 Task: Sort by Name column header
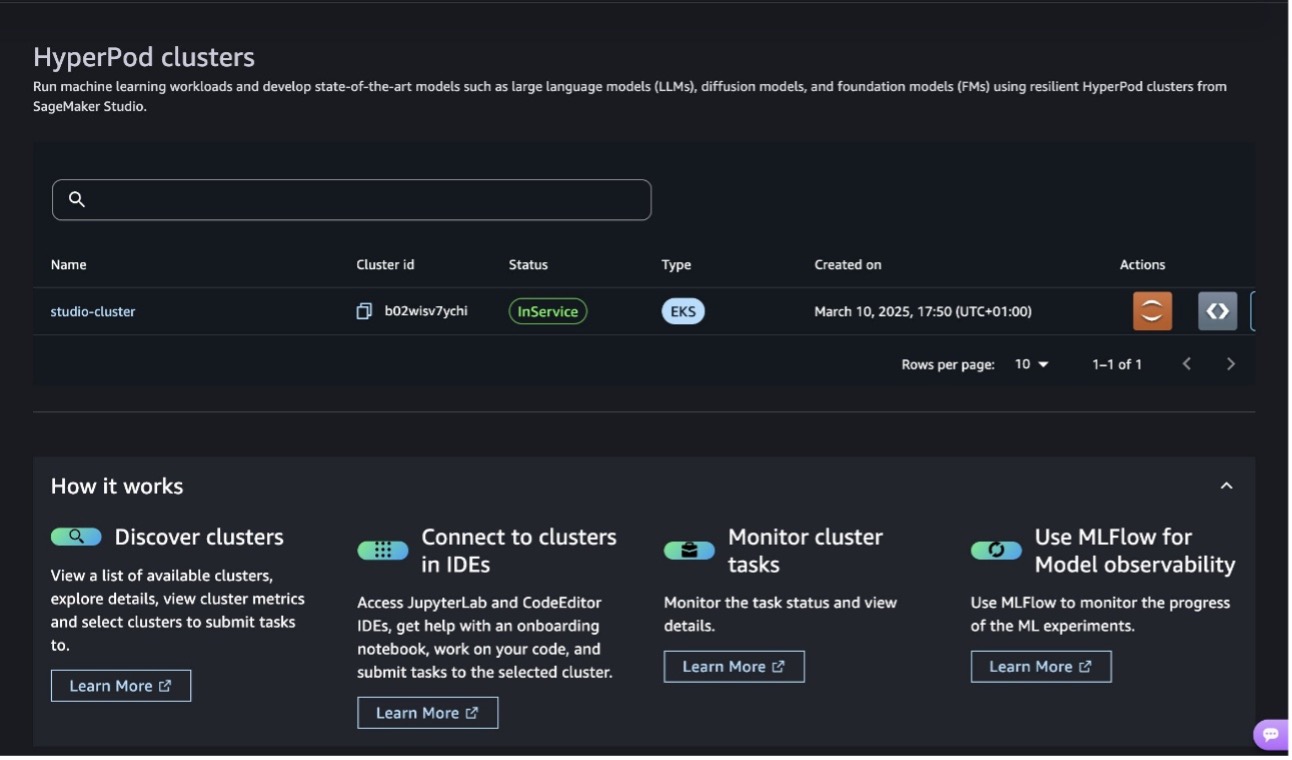pos(69,265)
